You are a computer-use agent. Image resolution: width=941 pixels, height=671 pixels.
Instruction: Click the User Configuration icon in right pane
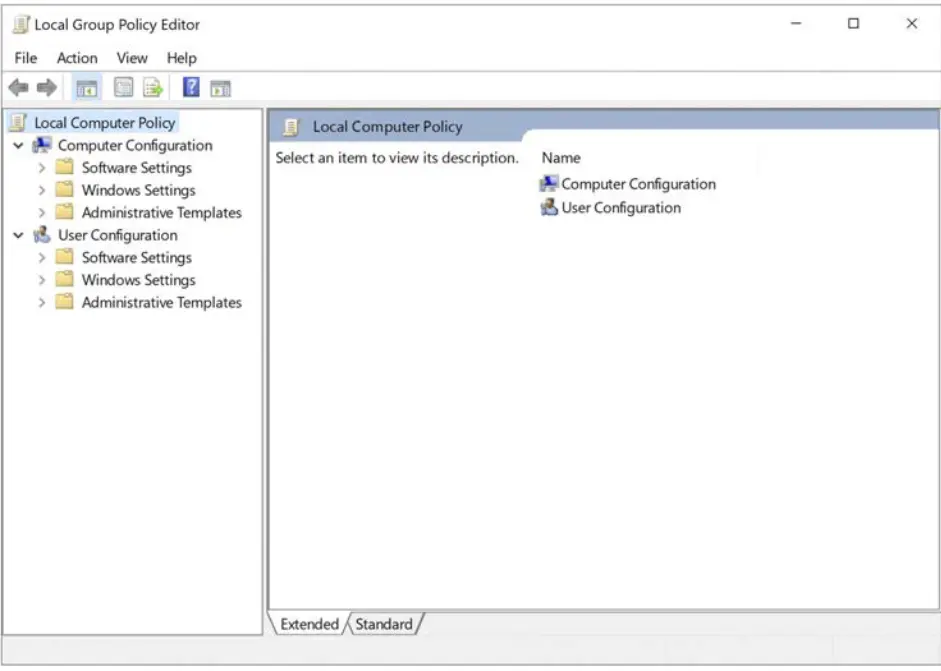(x=549, y=208)
